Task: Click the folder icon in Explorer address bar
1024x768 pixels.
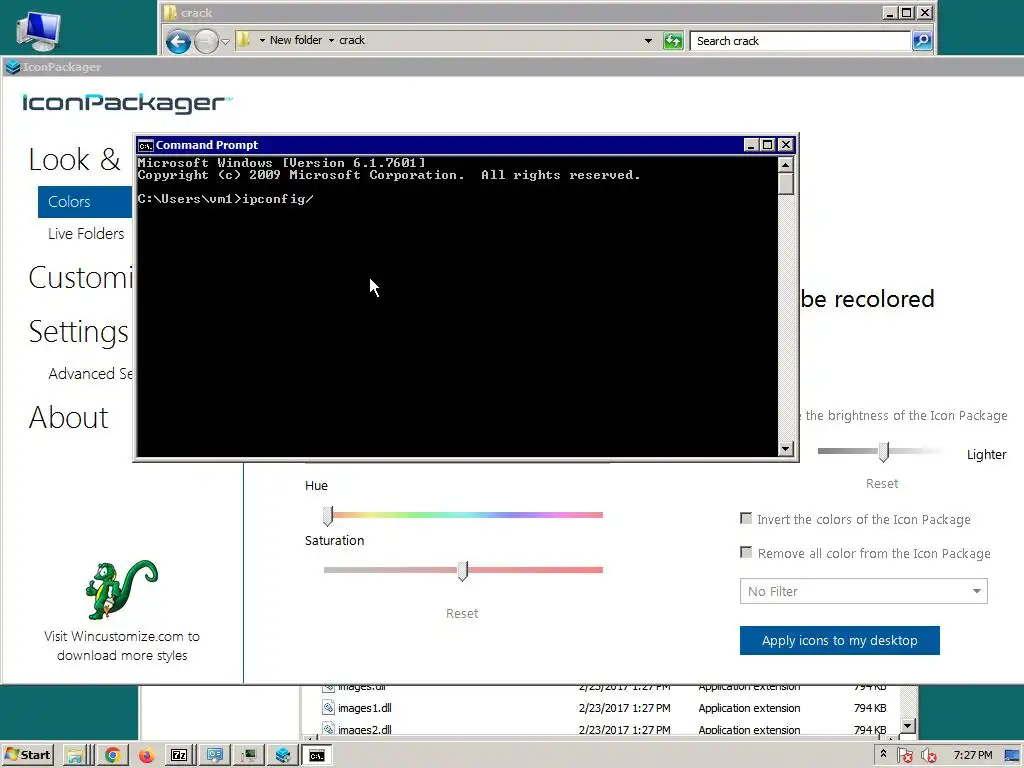Action: (x=244, y=39)
